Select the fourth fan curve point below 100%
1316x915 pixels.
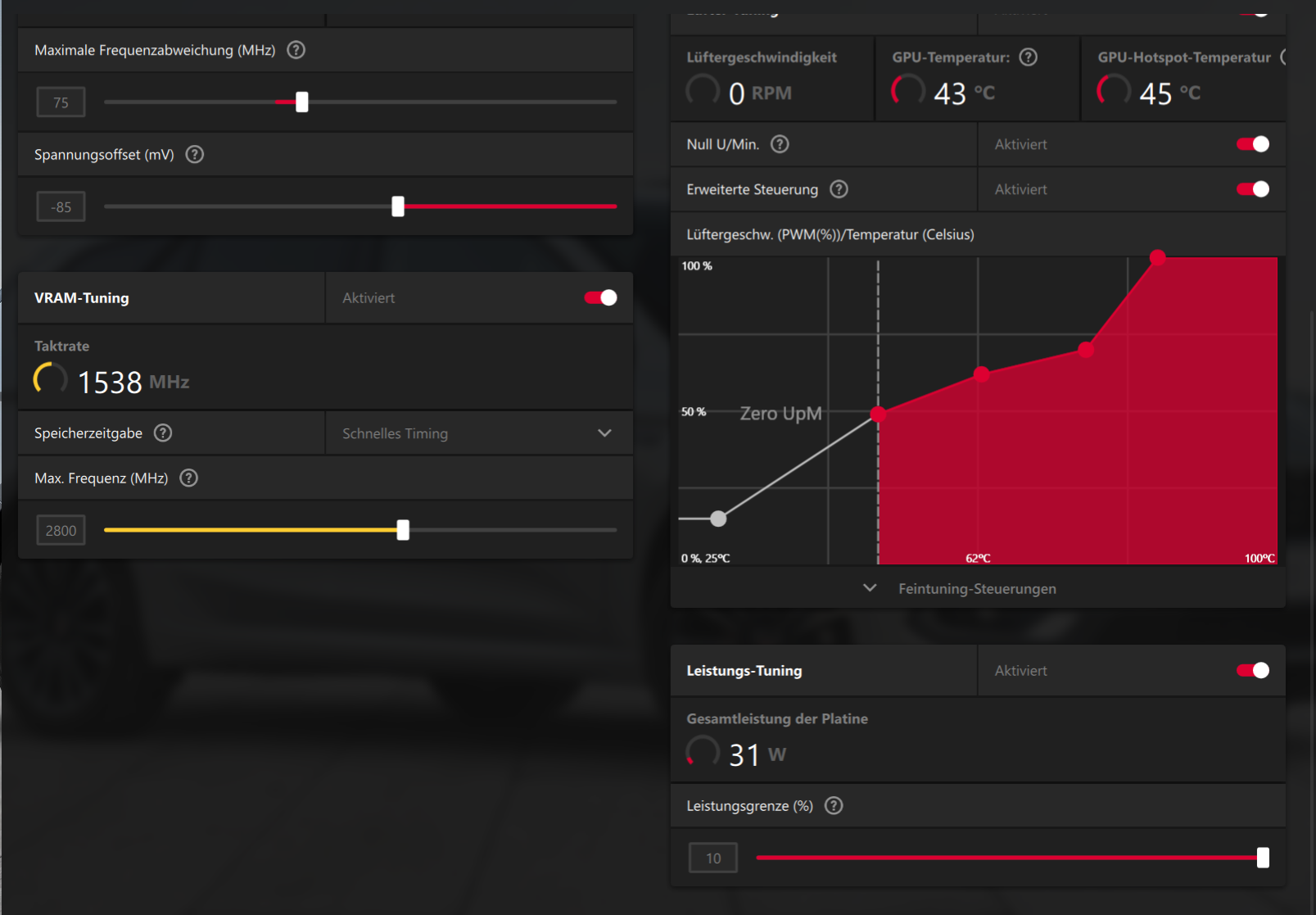[x=1086, y=350]
